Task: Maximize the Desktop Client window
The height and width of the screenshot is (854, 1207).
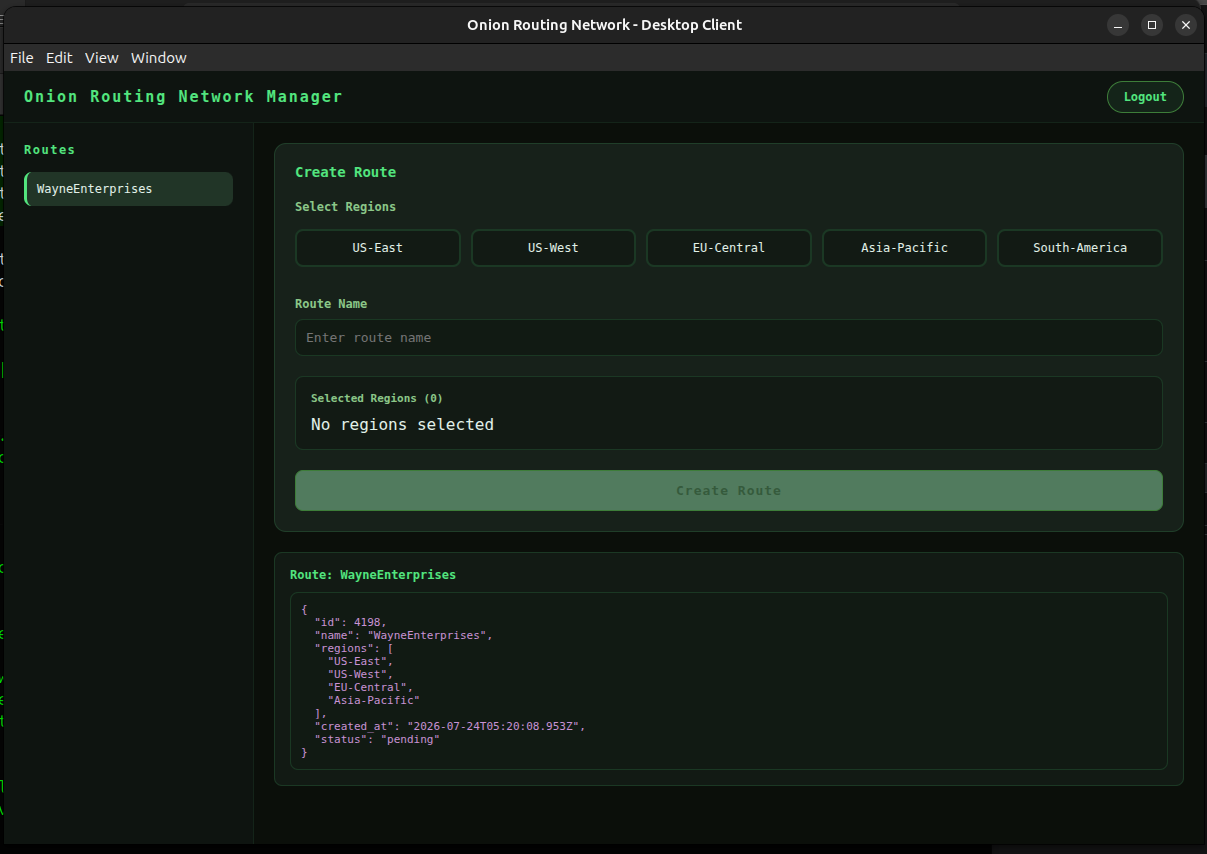Action: tap(1152, 25)
